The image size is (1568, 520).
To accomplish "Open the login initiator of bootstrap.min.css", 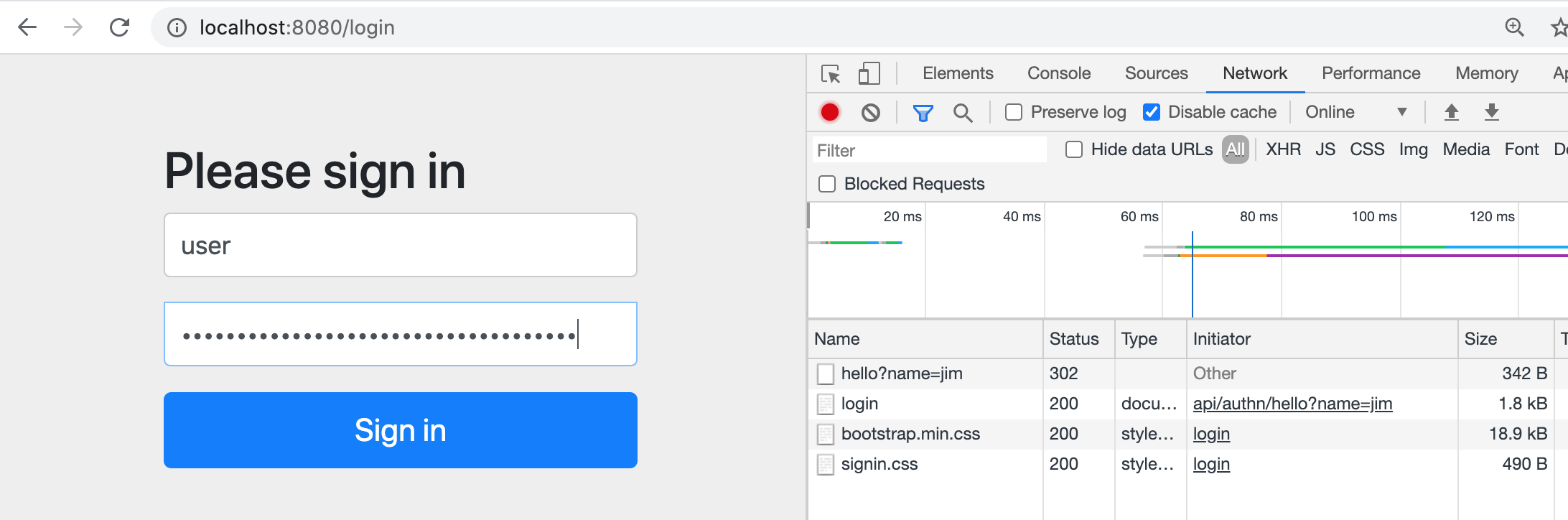I will 1211,434.
